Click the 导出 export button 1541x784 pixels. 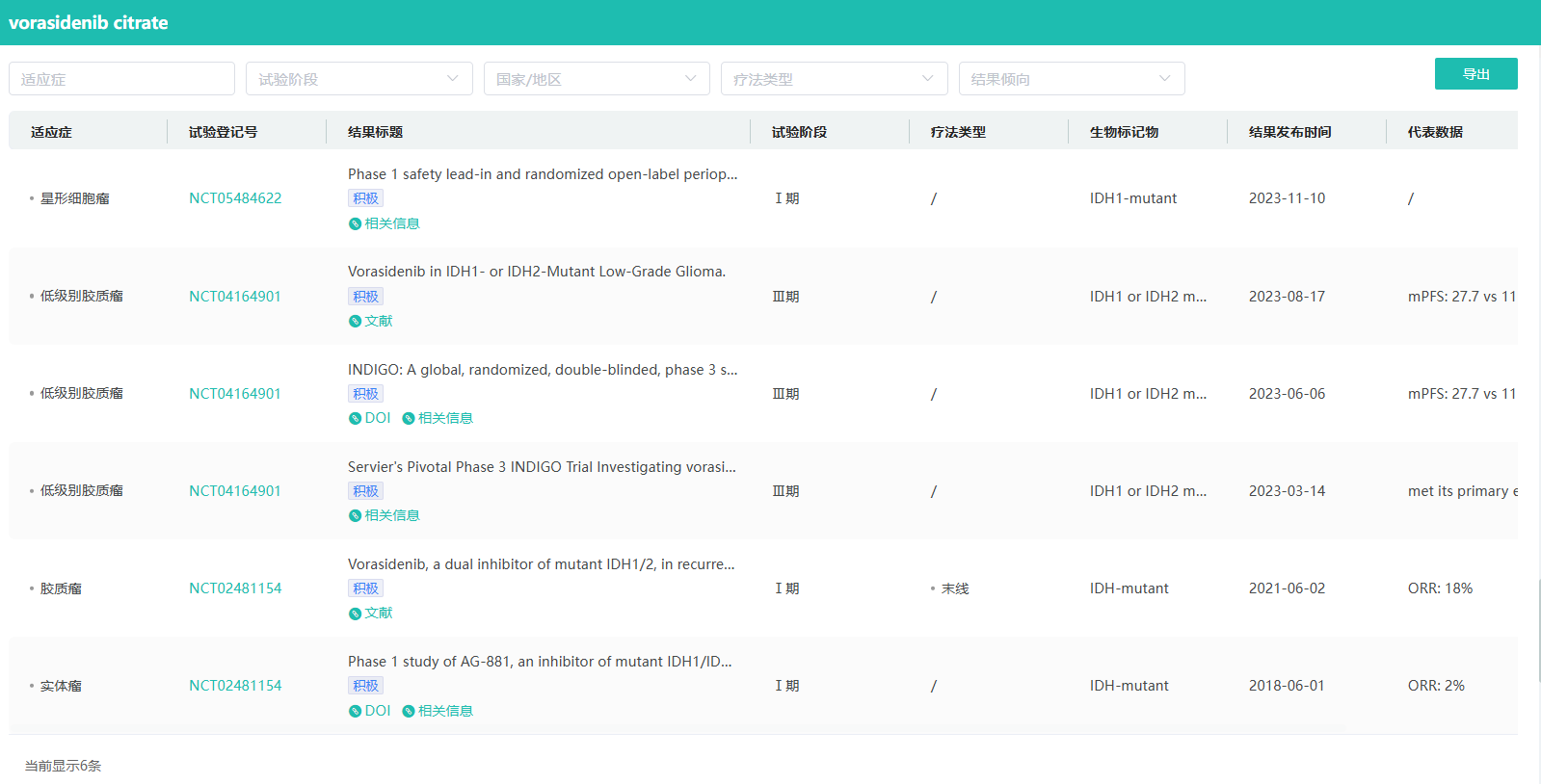(1475, 74)
